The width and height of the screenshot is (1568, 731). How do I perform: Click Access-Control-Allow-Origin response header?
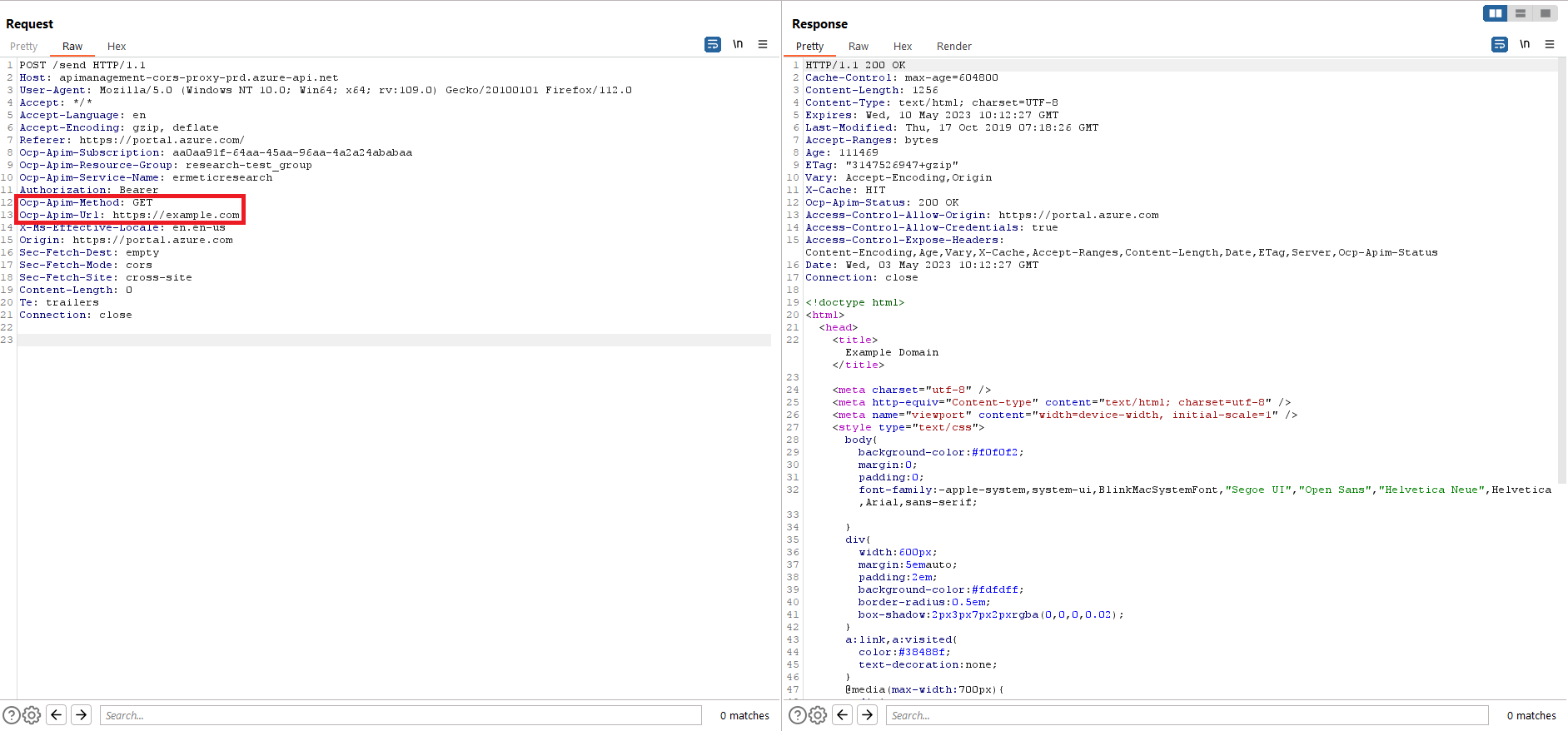click(982, 215)
